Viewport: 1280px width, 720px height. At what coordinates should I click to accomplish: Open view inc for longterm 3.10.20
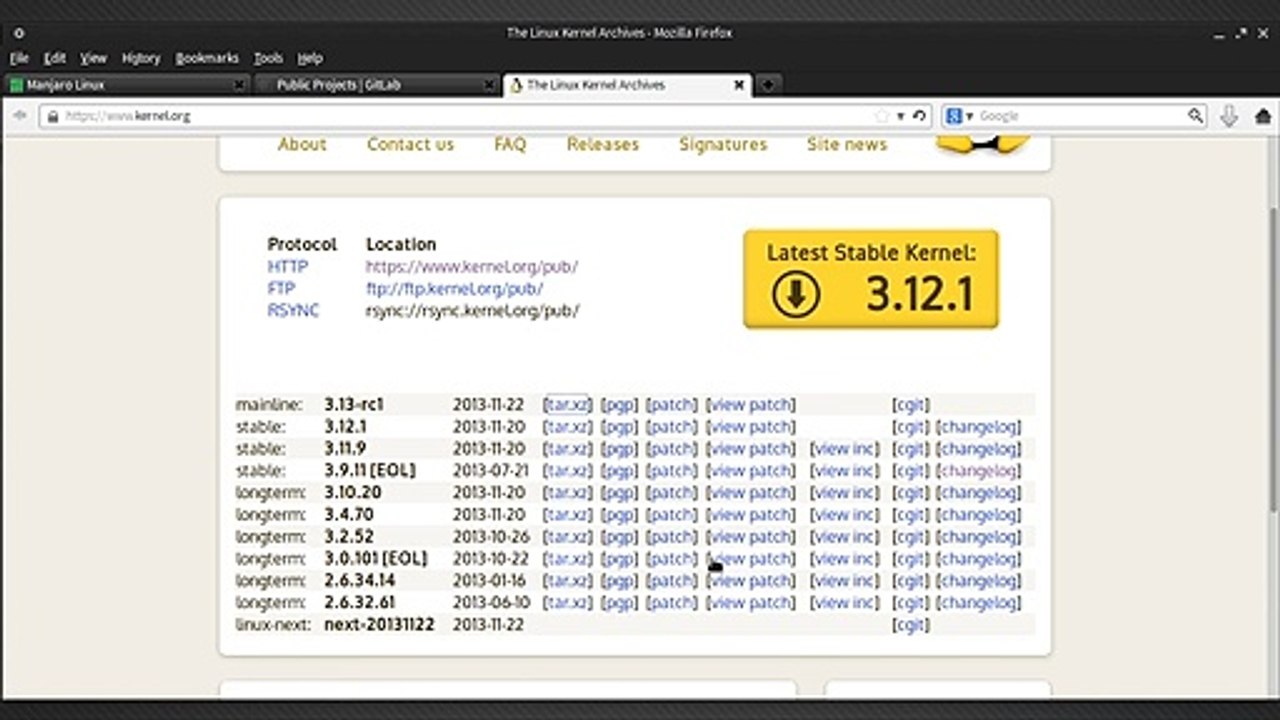[x=845, y=493]
